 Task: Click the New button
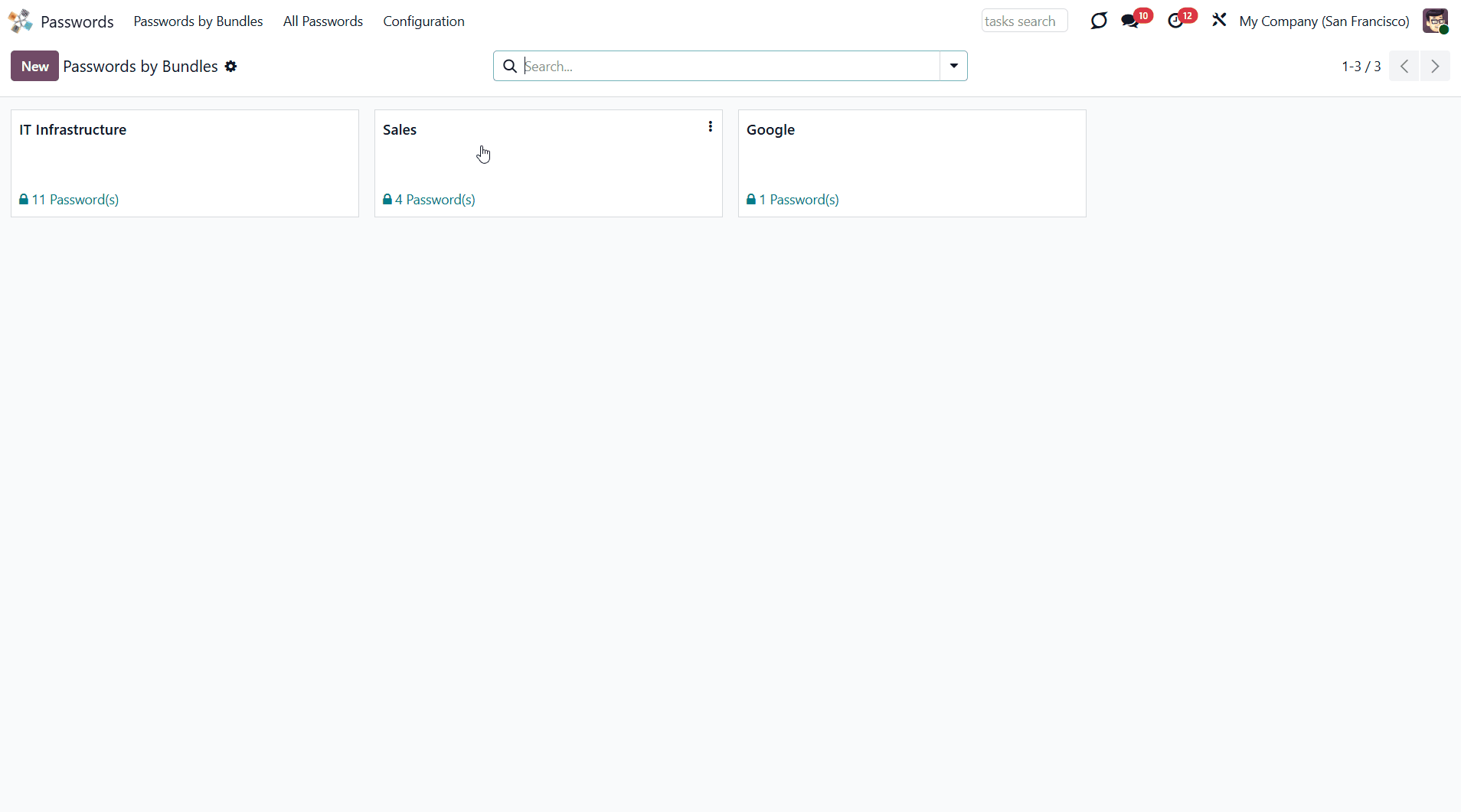[x=34, y=67]
